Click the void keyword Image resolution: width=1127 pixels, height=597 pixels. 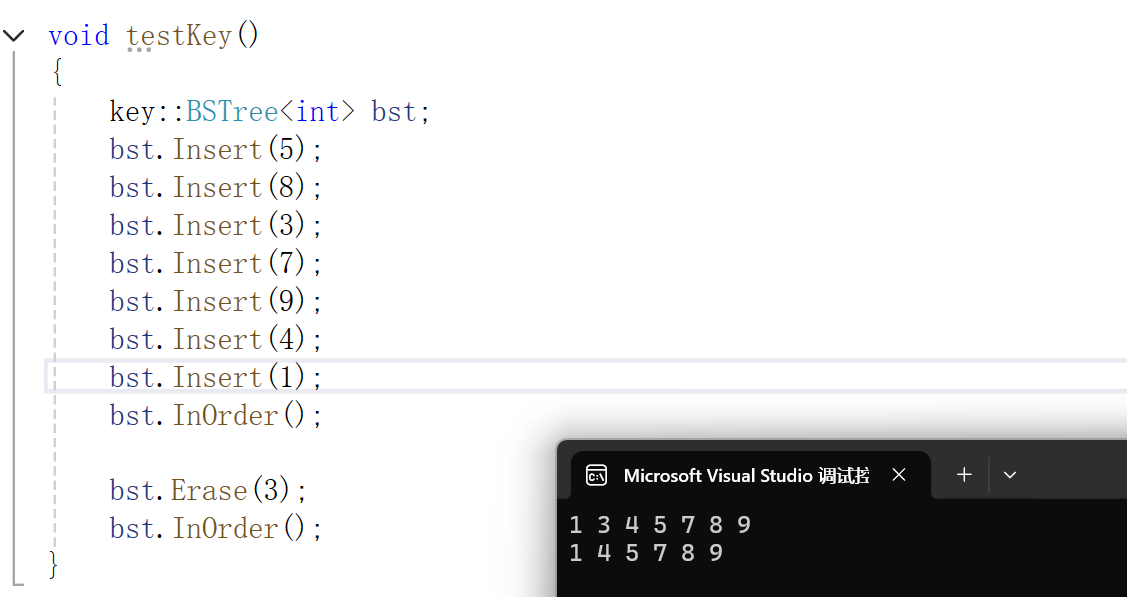79,35
